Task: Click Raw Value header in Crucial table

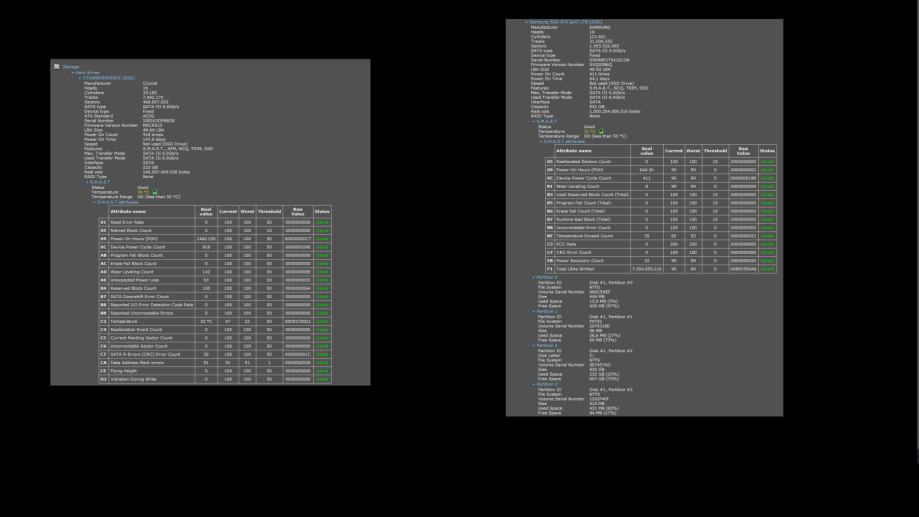Action: (298, 212)
